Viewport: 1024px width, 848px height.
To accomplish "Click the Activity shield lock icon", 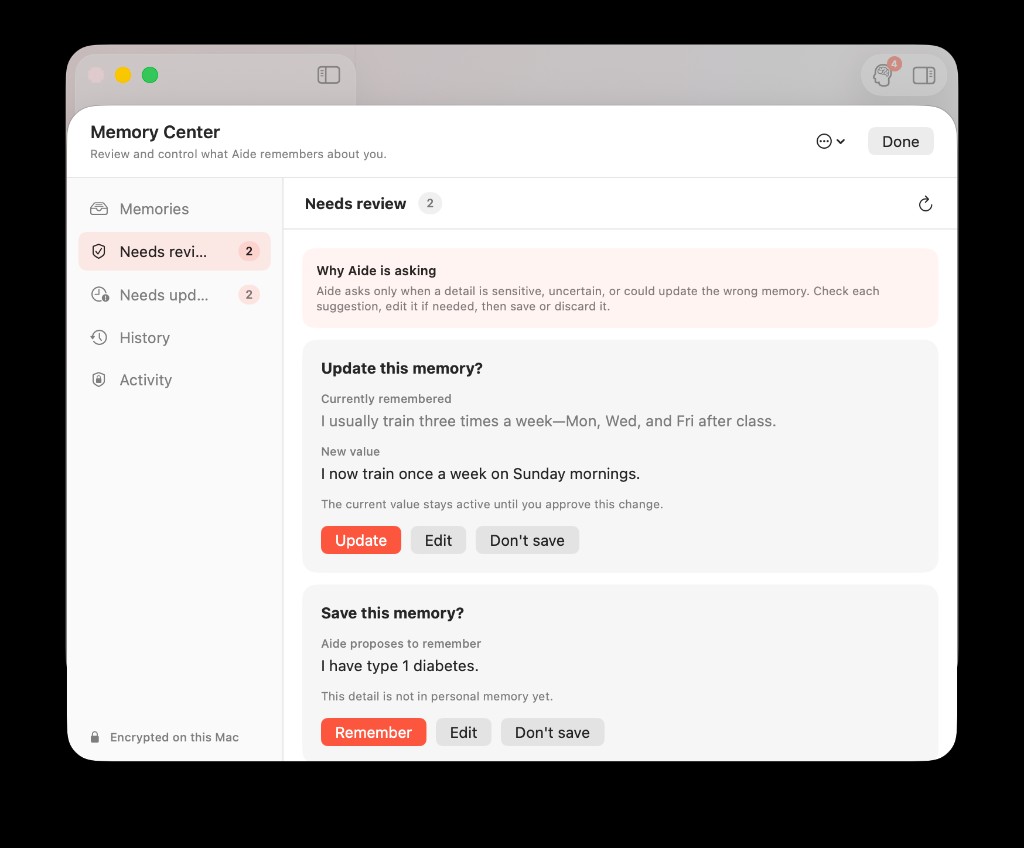I will coord(99,380).
